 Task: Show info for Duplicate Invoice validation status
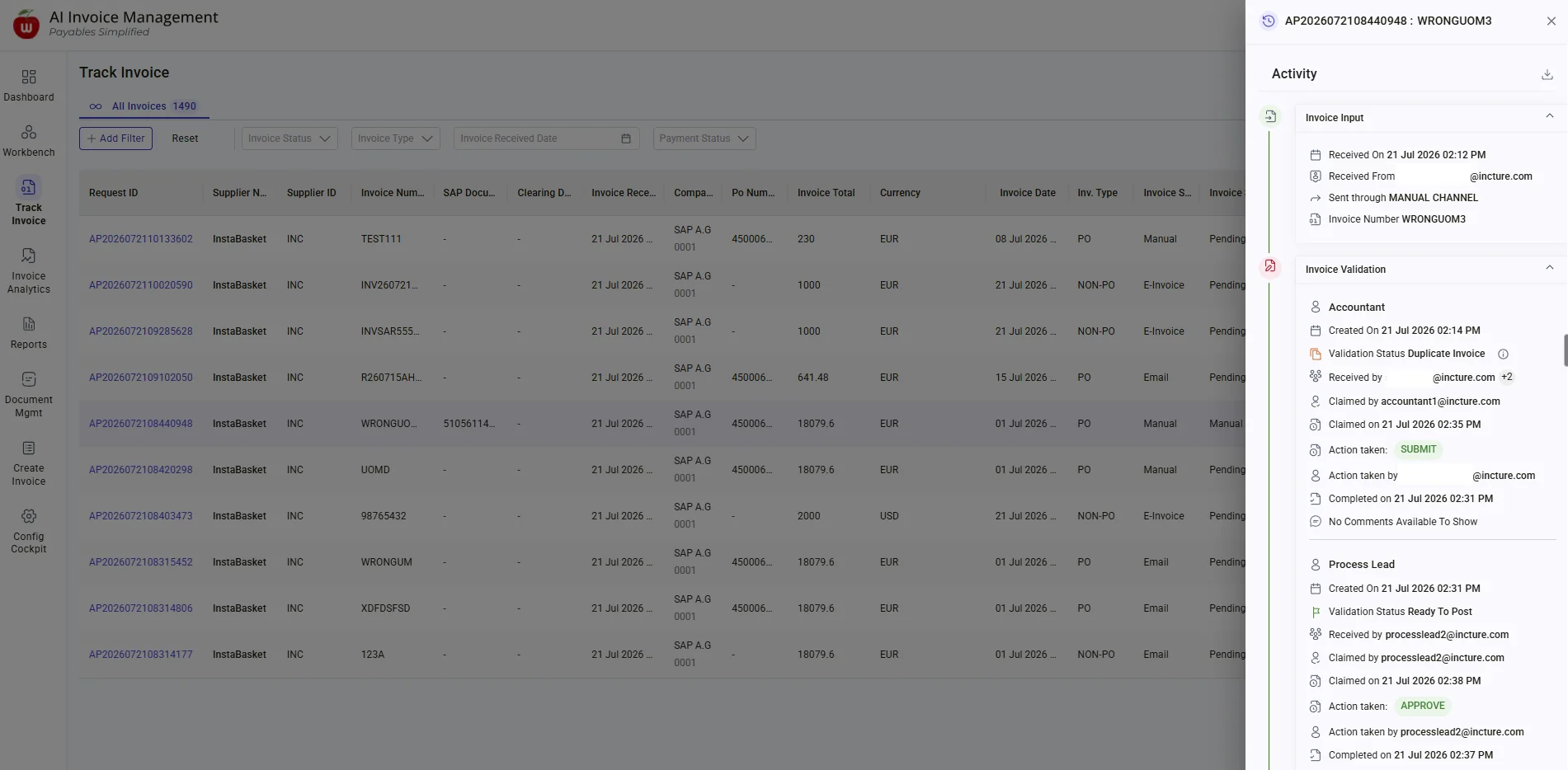click(x=1503, y=354)
